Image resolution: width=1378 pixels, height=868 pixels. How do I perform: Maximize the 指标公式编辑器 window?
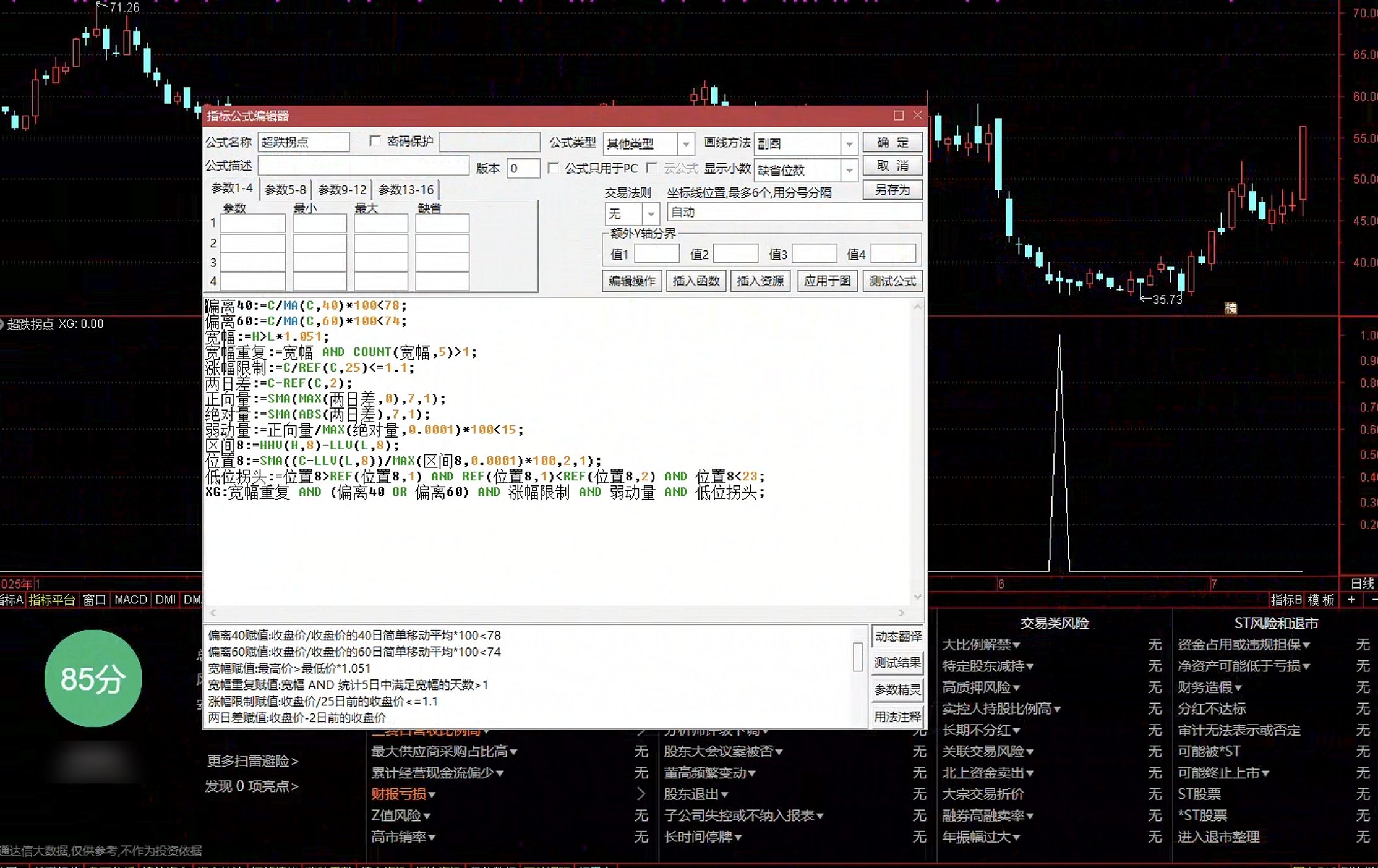pos(899,116)
